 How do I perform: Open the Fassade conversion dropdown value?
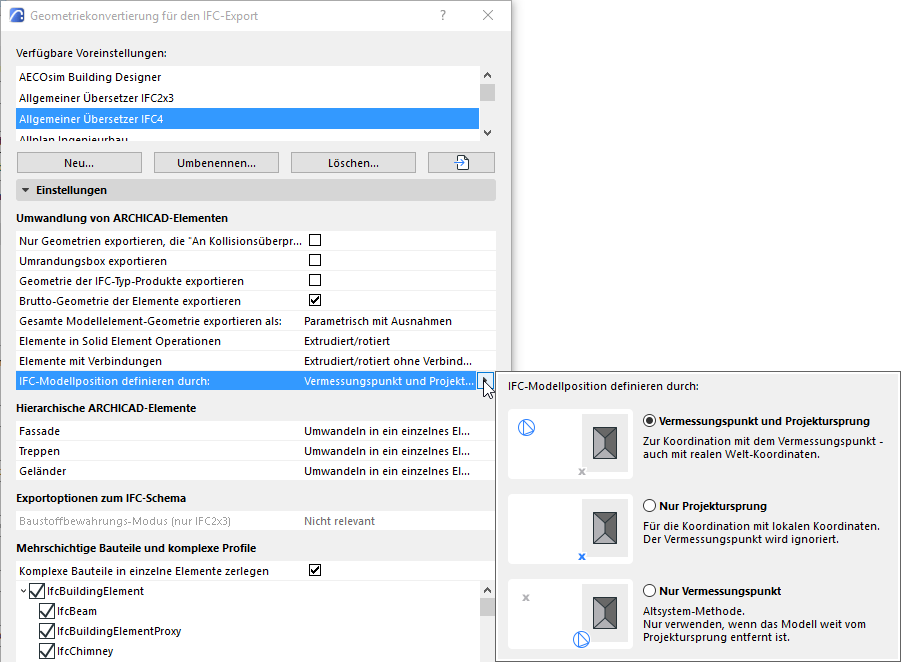tap(387, 431)
